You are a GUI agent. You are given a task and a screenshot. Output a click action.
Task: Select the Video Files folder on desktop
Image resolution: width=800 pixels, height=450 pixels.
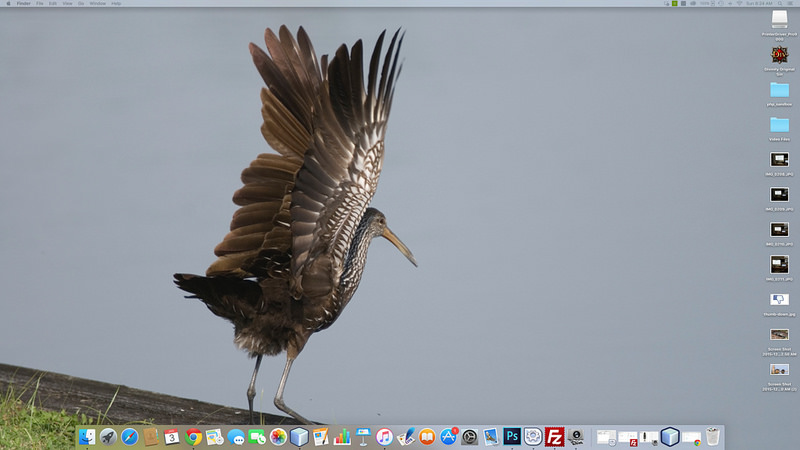pos(779,124)
